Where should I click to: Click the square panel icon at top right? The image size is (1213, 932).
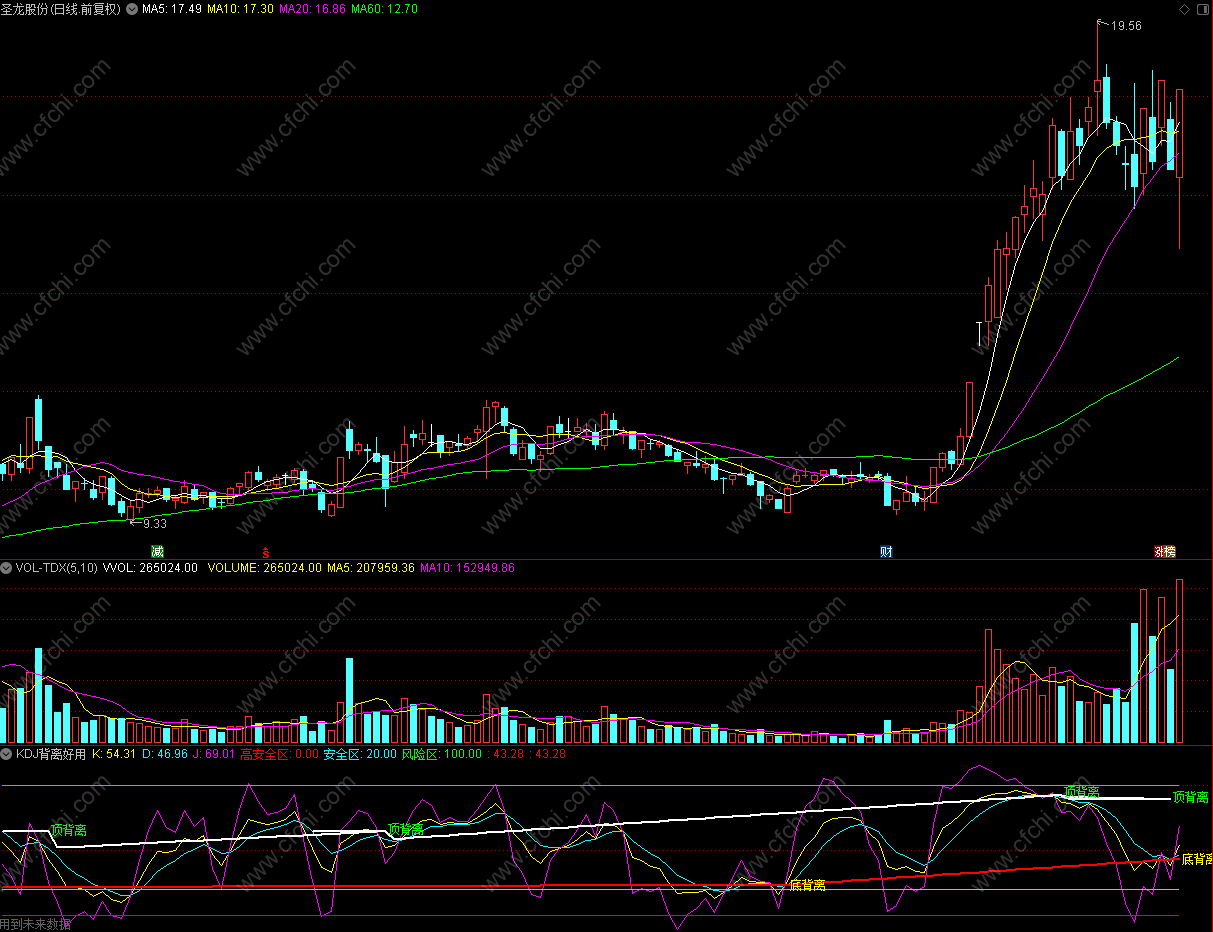tap(1202, 9)
